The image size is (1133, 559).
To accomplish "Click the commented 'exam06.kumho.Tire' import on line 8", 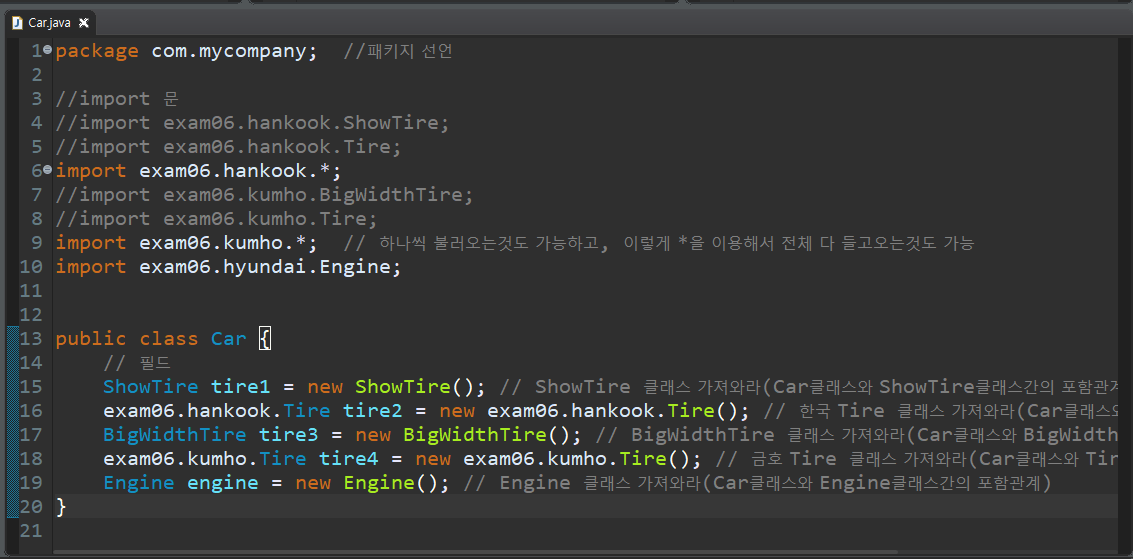I will click(x=264, y=219).
